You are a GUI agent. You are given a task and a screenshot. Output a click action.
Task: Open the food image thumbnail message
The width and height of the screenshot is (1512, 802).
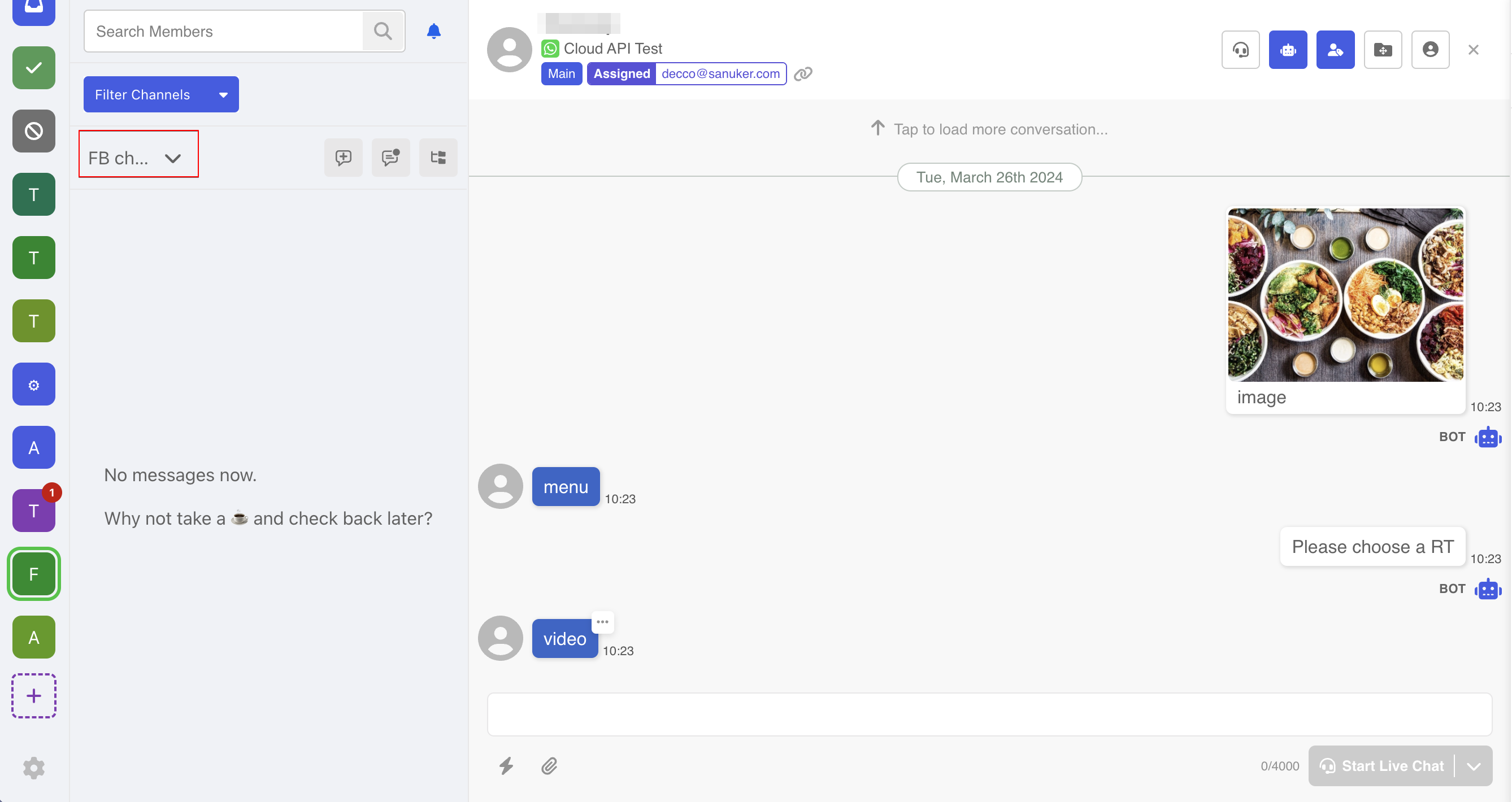pos(1345,295)
